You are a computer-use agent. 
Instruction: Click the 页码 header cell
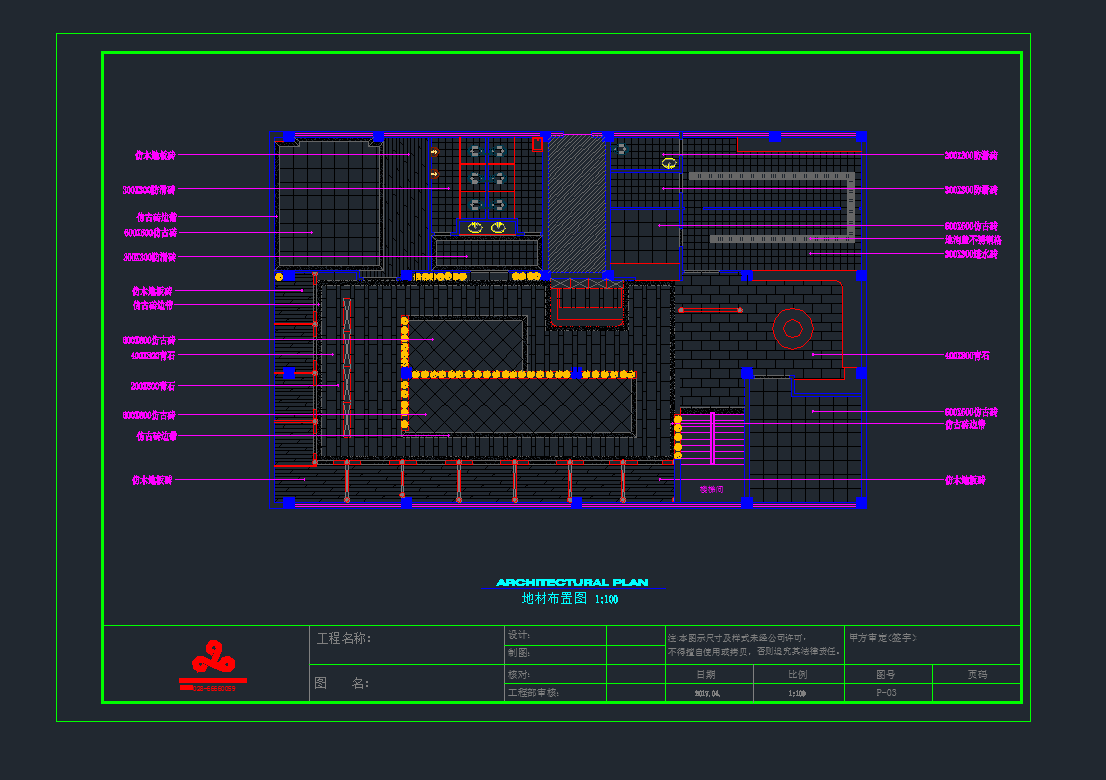point(975,674)
